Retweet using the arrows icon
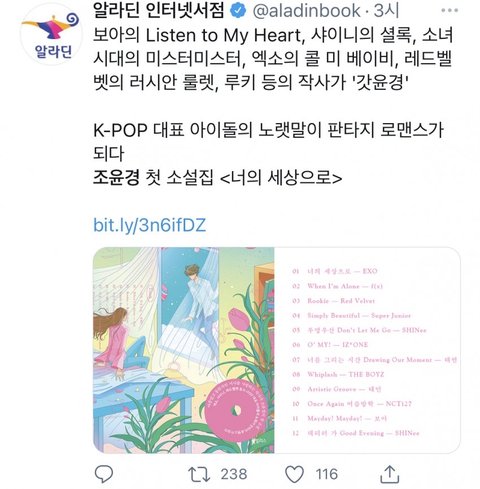 (199, 474)
